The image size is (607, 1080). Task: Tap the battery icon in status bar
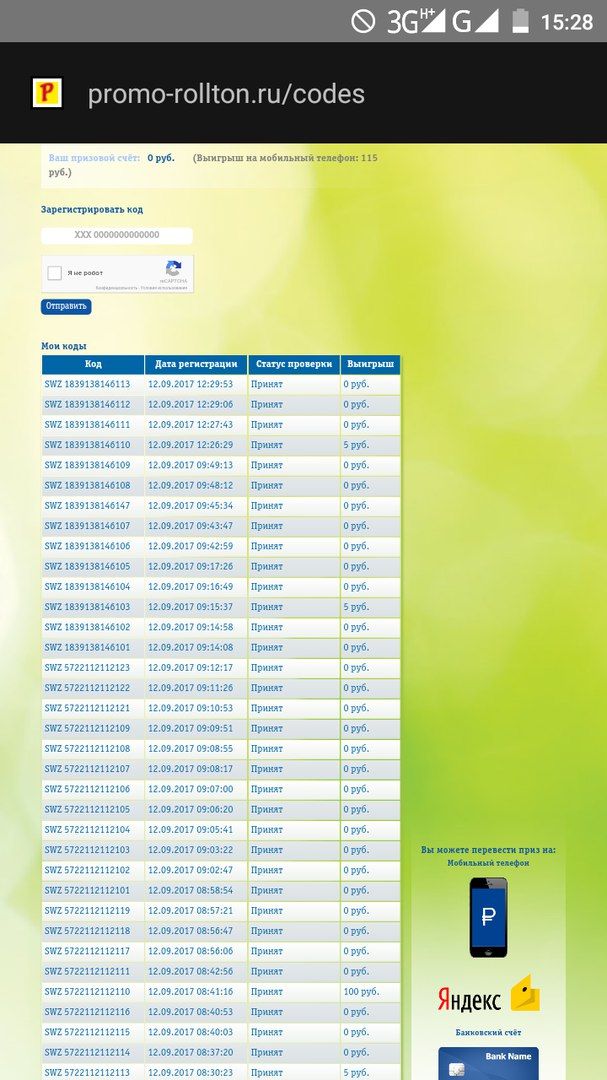point(520,21)
